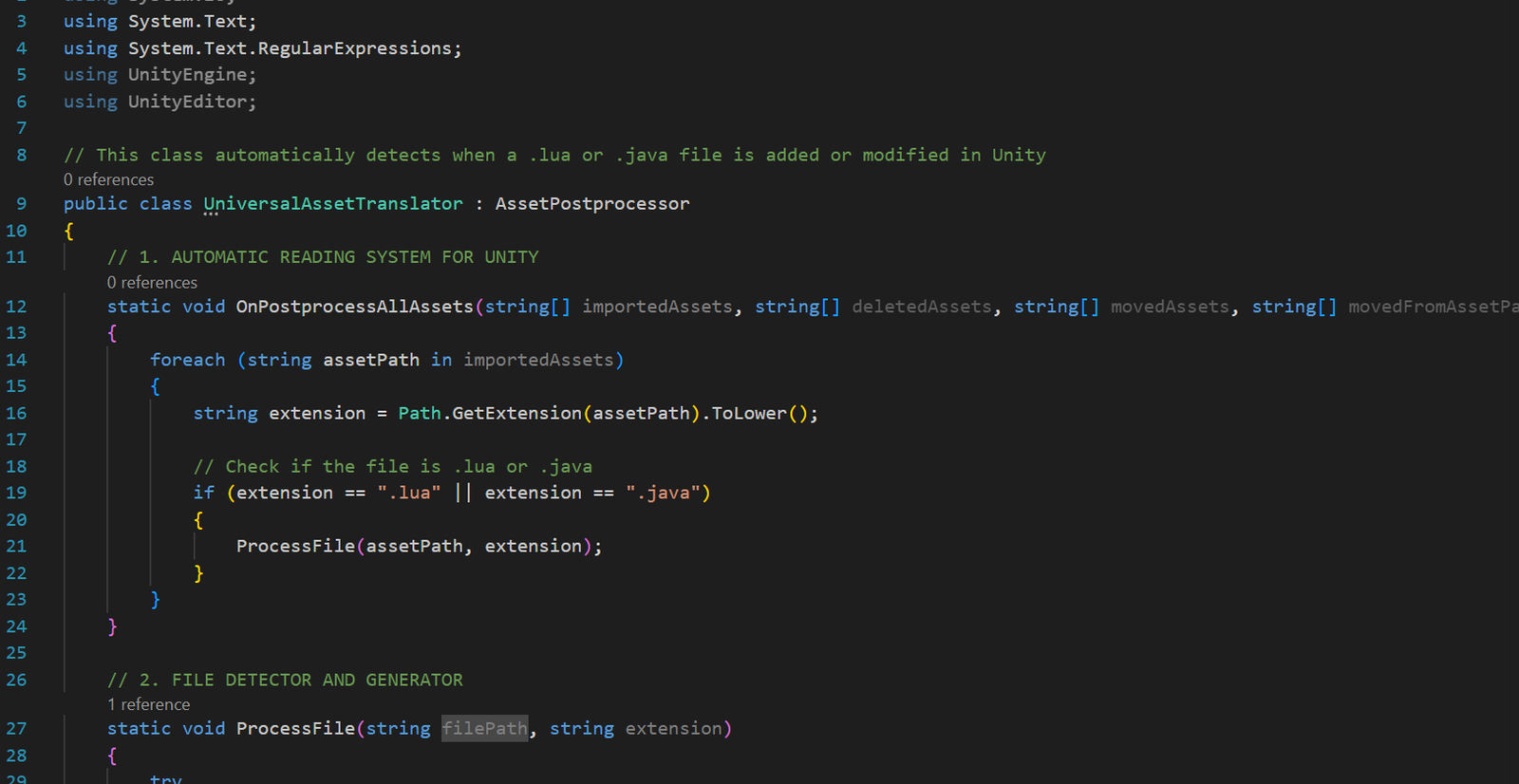Click the 'public' keyword on line 9
Image resolution: width=1519 pixels, height=784 pixels.
click(96, 203)
